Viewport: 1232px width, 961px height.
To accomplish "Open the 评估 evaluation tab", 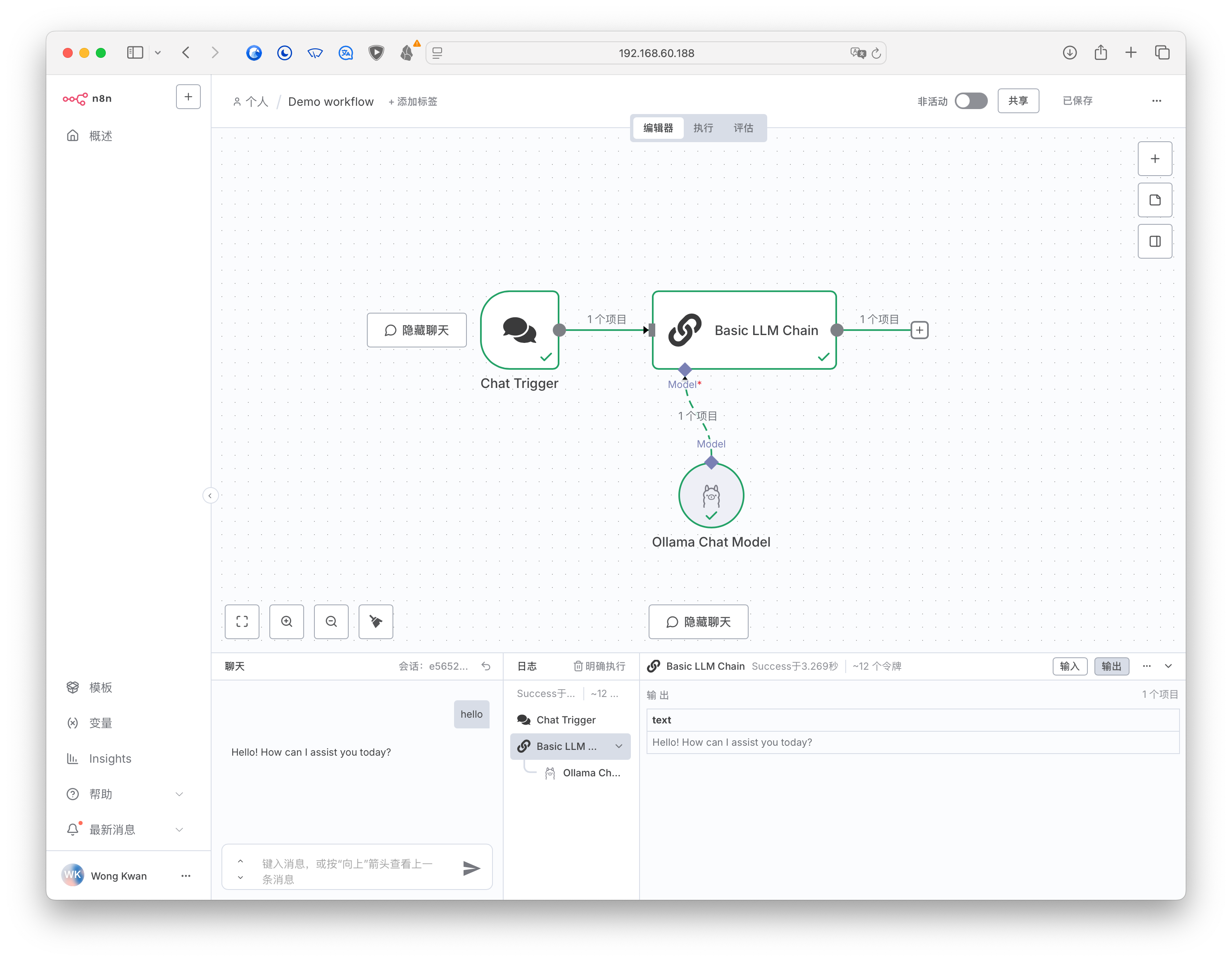I will click(x=743, y=128).
